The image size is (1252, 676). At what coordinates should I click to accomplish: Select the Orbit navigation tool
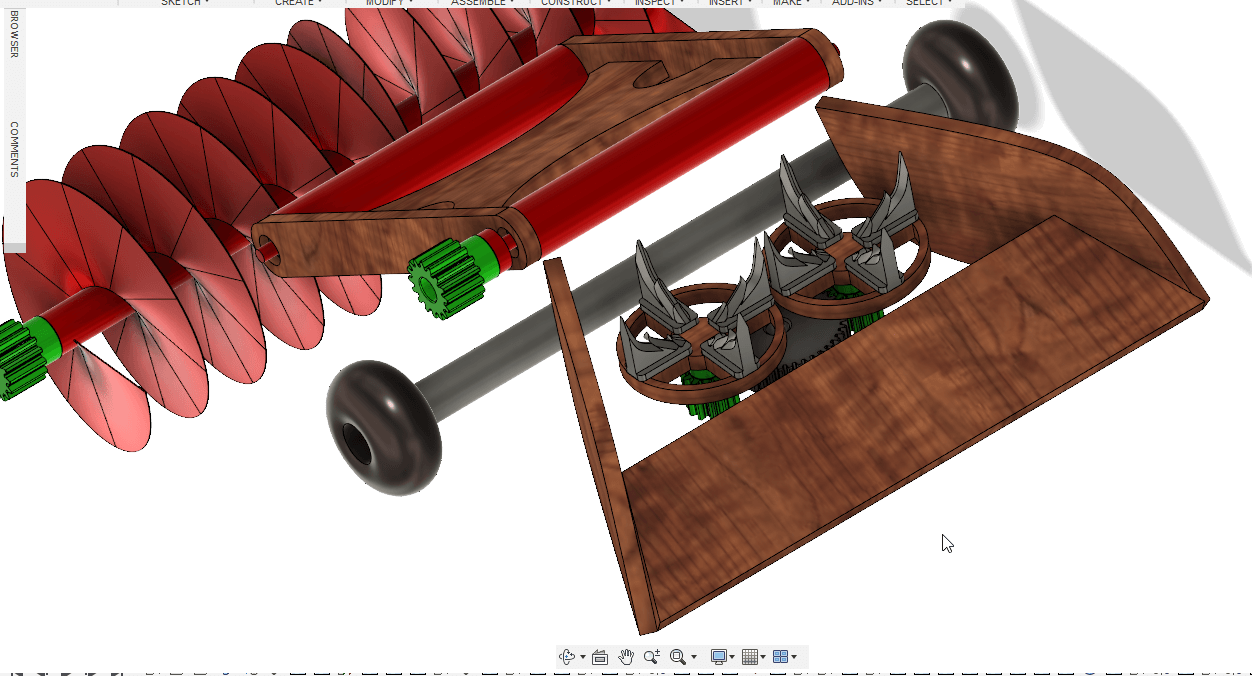567,656
